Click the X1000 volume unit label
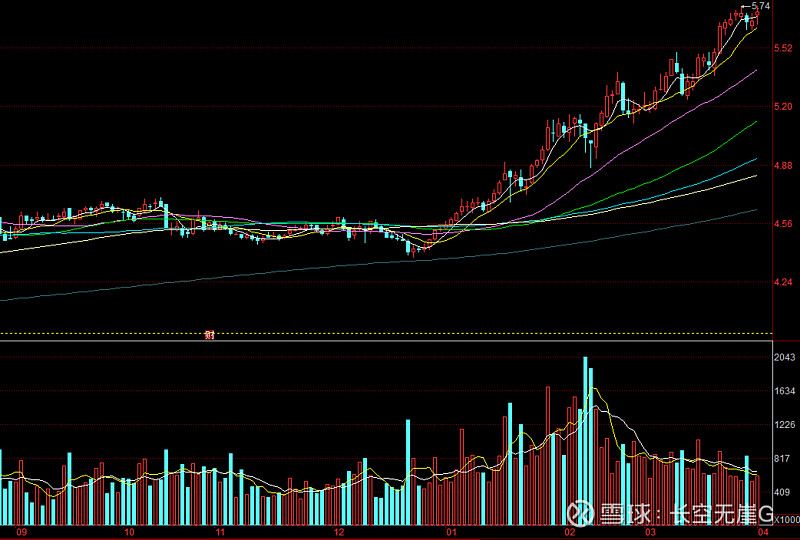Image resolution: width=800 pixels, height=540 pixels. coord(784,520)
